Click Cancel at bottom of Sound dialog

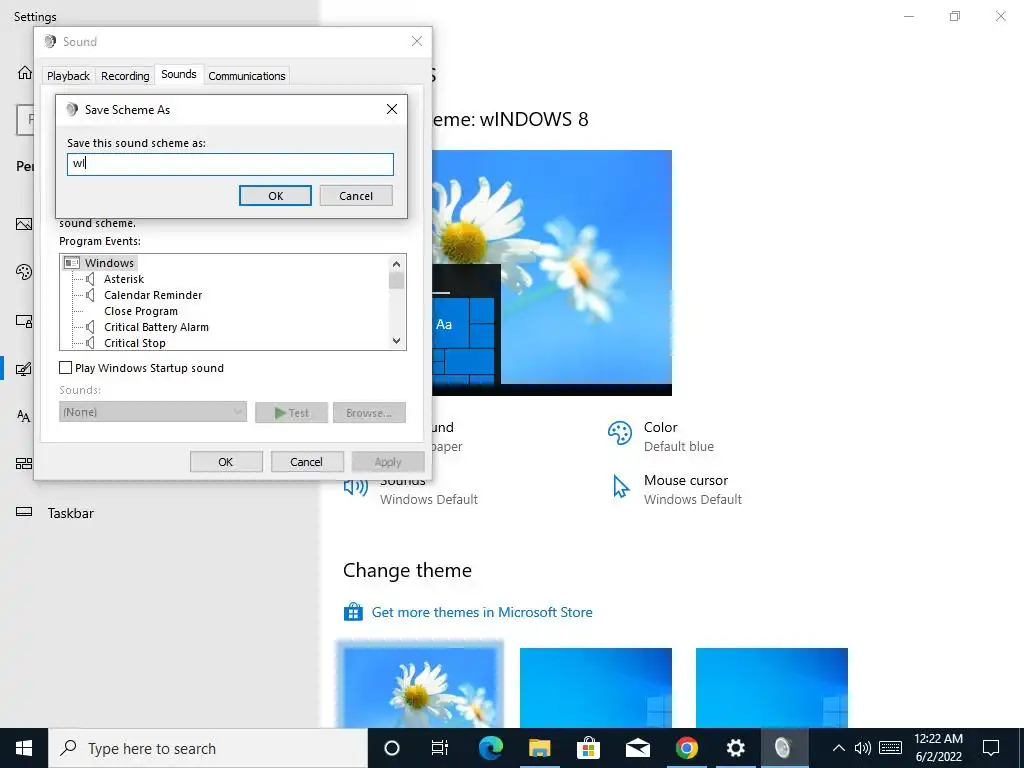tap(306, 462)
